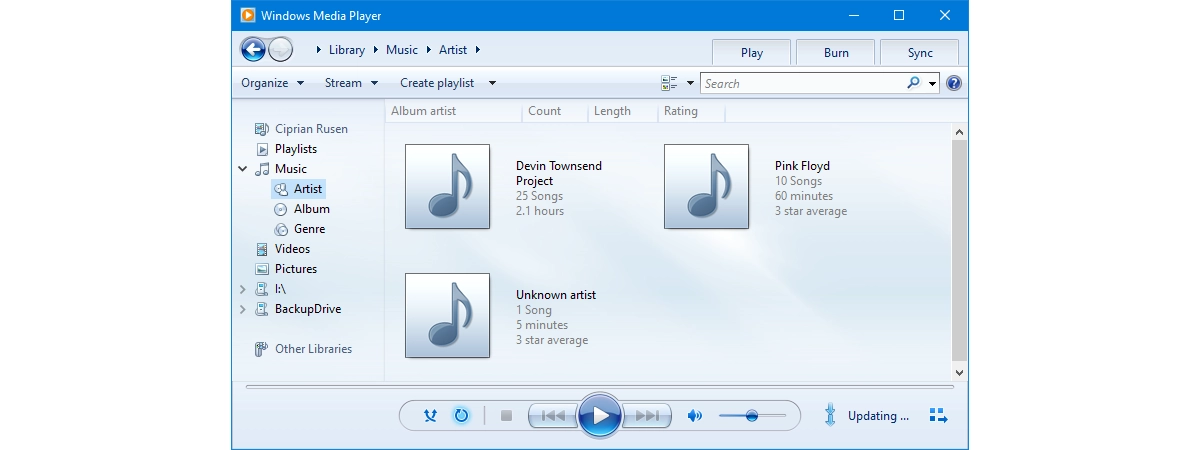The height and width of the screenshot is (450, 1200).
Task: Switch to the Burn tab
Action: point(836,53)
